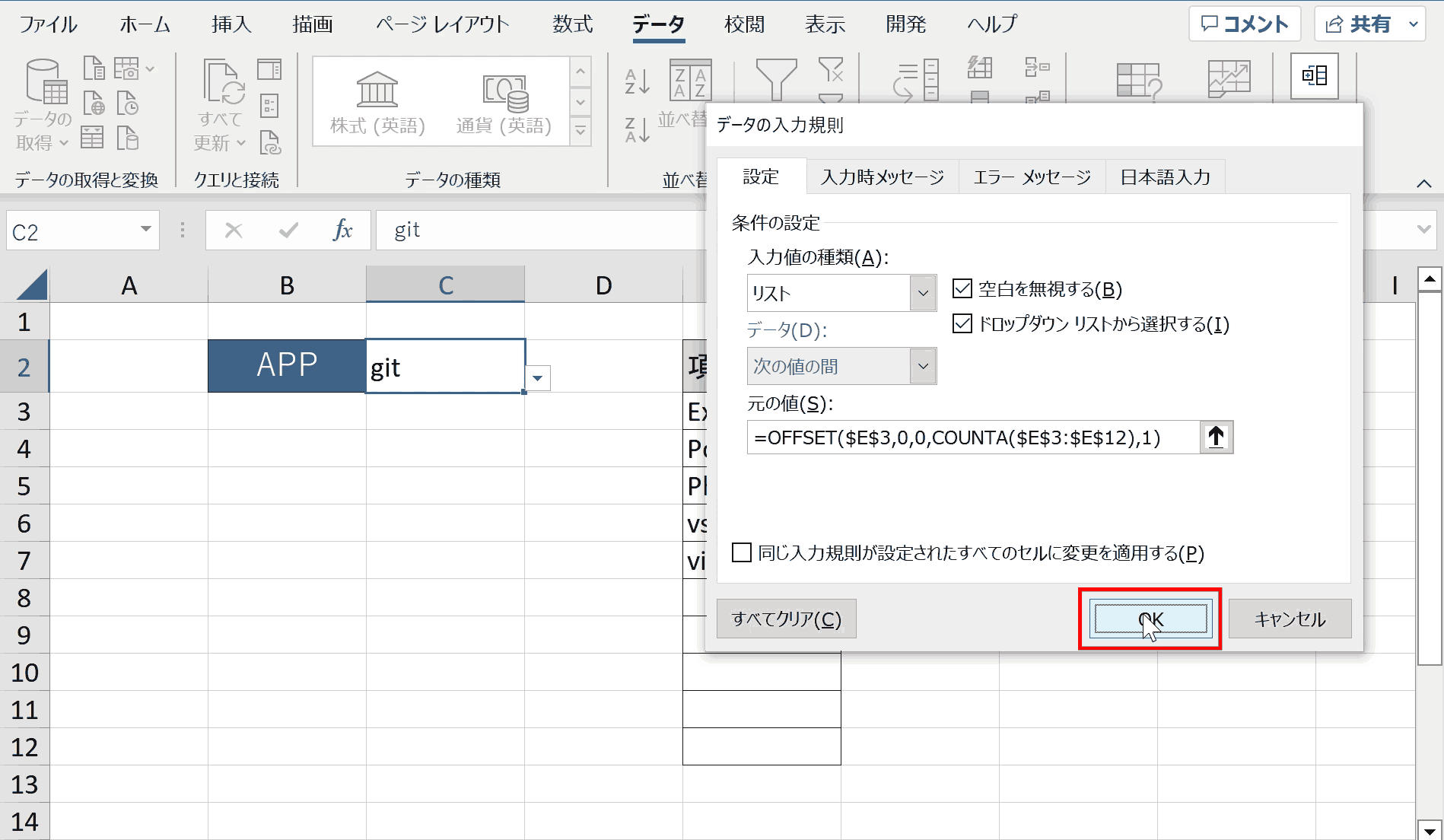Image resolution: width=1444 pixels, height=840 pixels.
Task: Click the すべてクリア button
Action: [x=787, y=619]
